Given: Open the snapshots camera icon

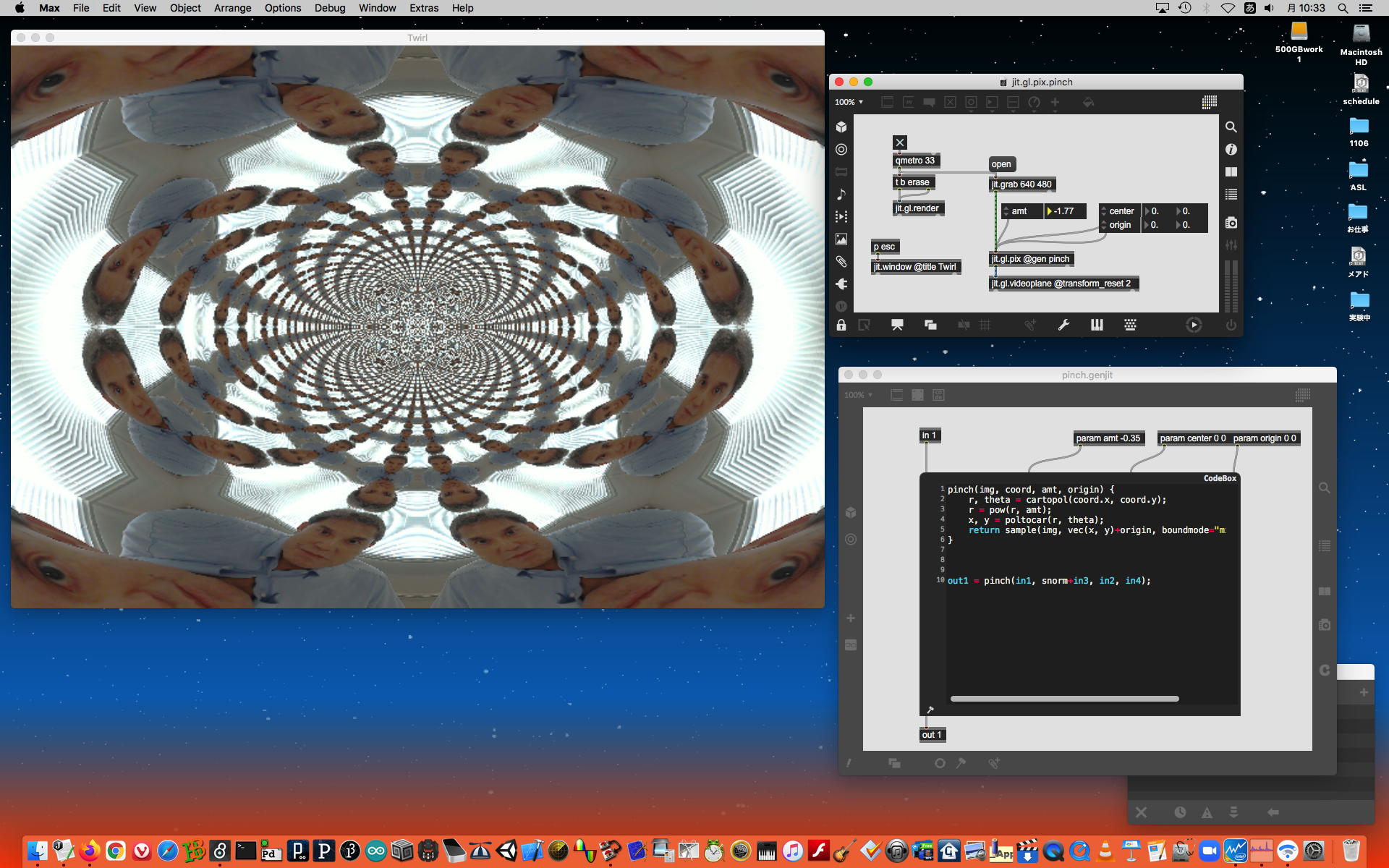Looking at the screenshot, I should [x=1231, y=223].
